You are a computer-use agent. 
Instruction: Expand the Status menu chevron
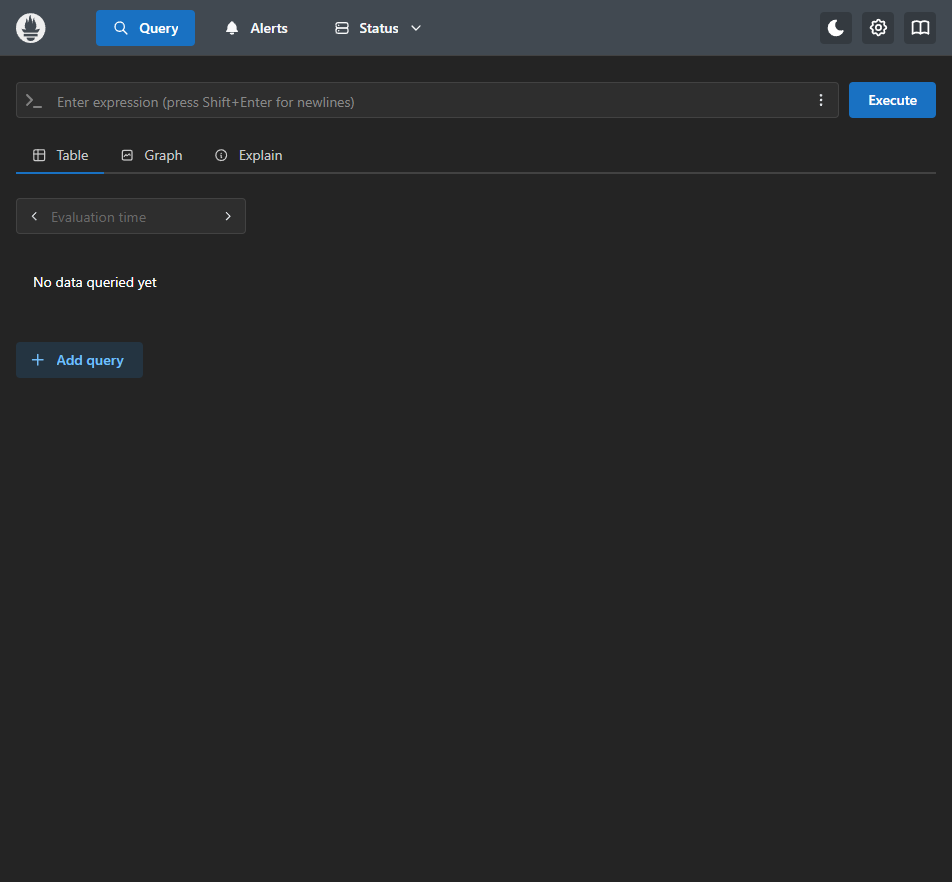tap(416, 28)
